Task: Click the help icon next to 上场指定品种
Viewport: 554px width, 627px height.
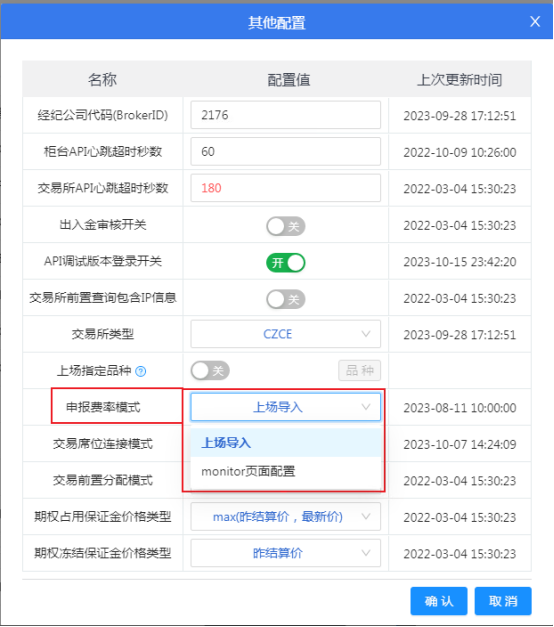Action: pyautogui.click(x=141, y=371)
